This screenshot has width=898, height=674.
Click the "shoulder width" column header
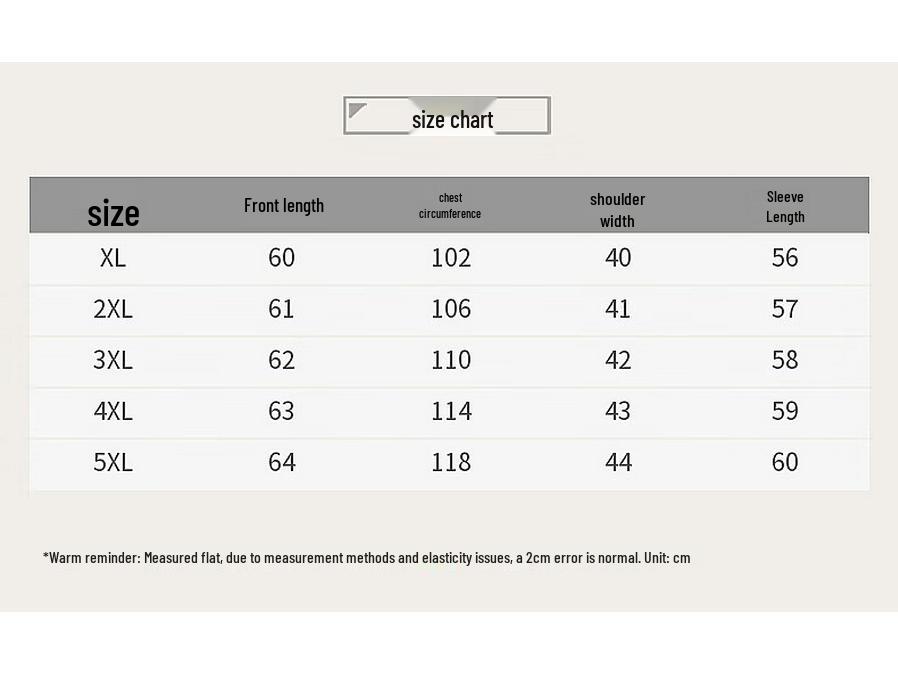point(617,210)
